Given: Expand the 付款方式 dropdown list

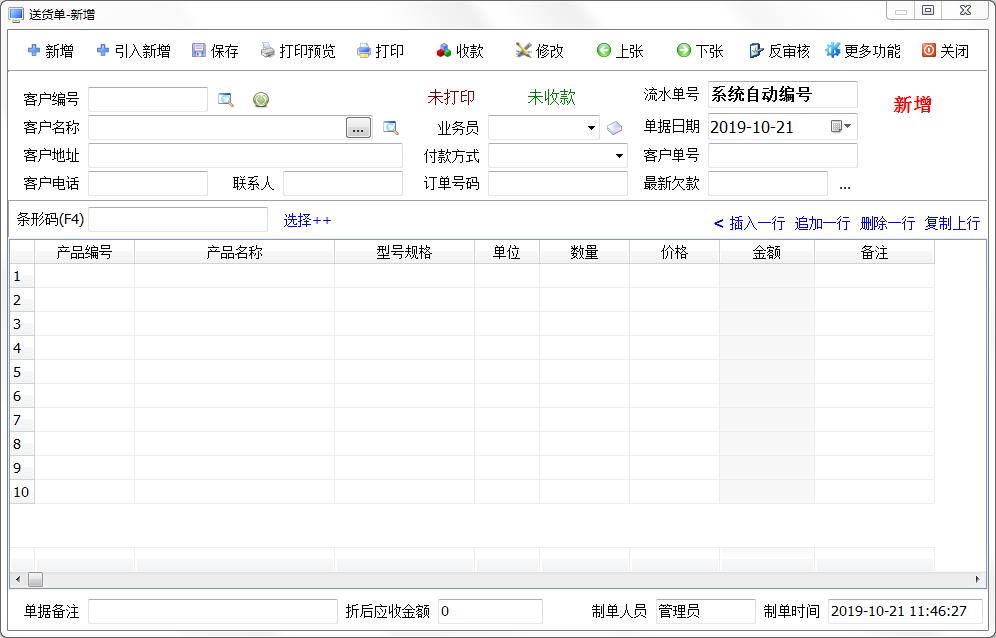Looking at the screenshot, I should pos(619,156).
